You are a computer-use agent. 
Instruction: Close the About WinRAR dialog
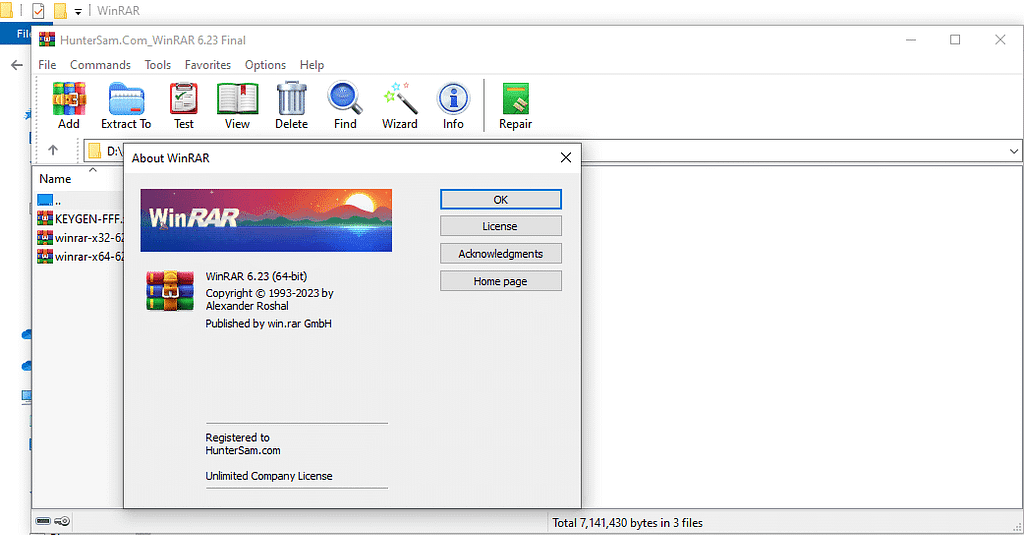(x=566, y=157)
